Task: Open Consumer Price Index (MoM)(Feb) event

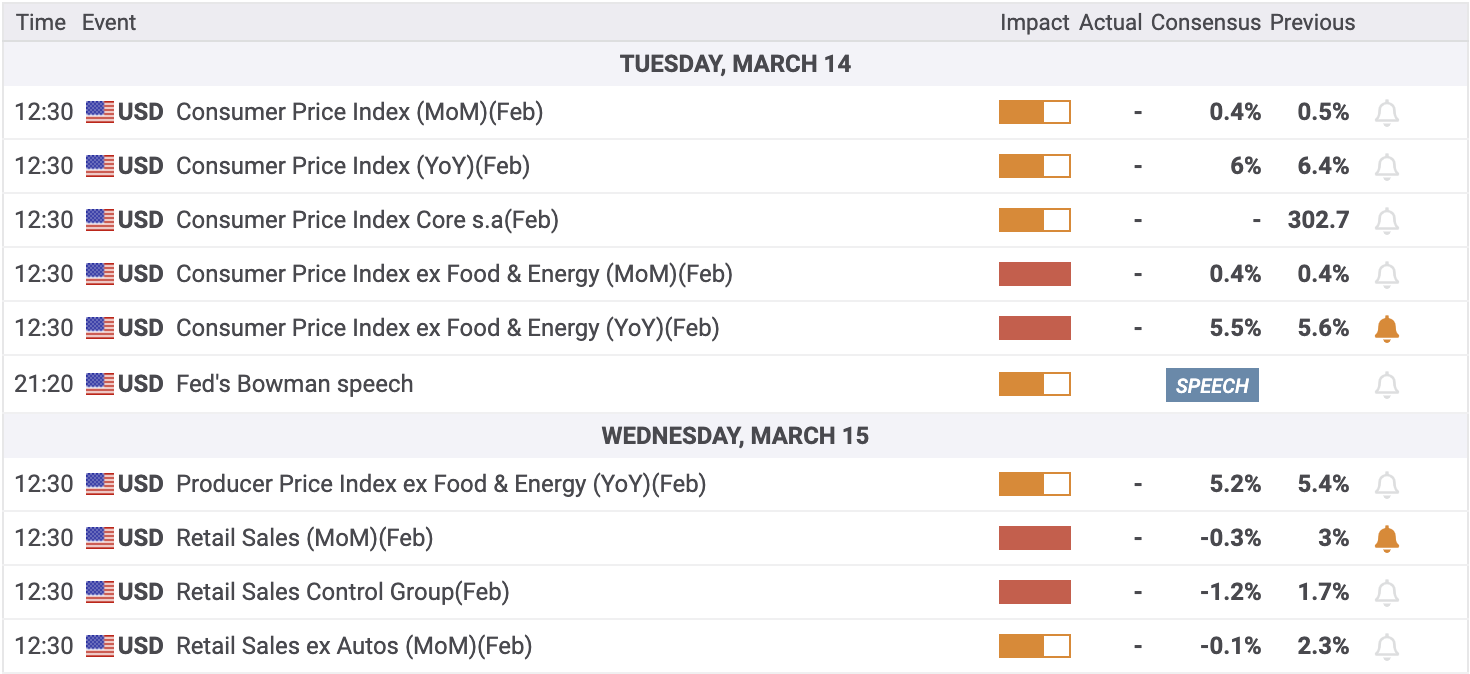Action: [359, 112]
